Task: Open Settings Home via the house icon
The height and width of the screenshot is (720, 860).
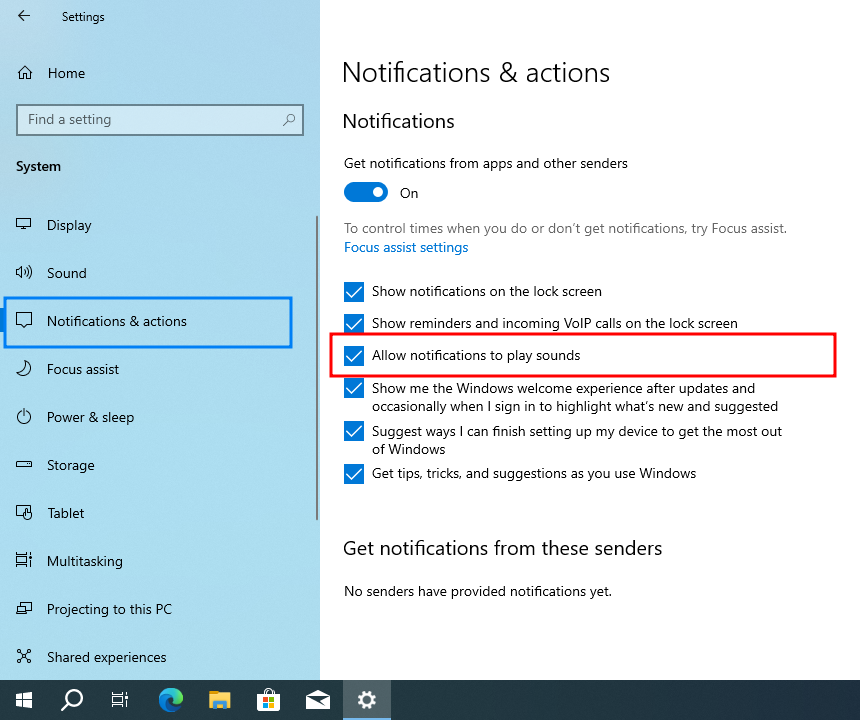Action: (25, 73)
